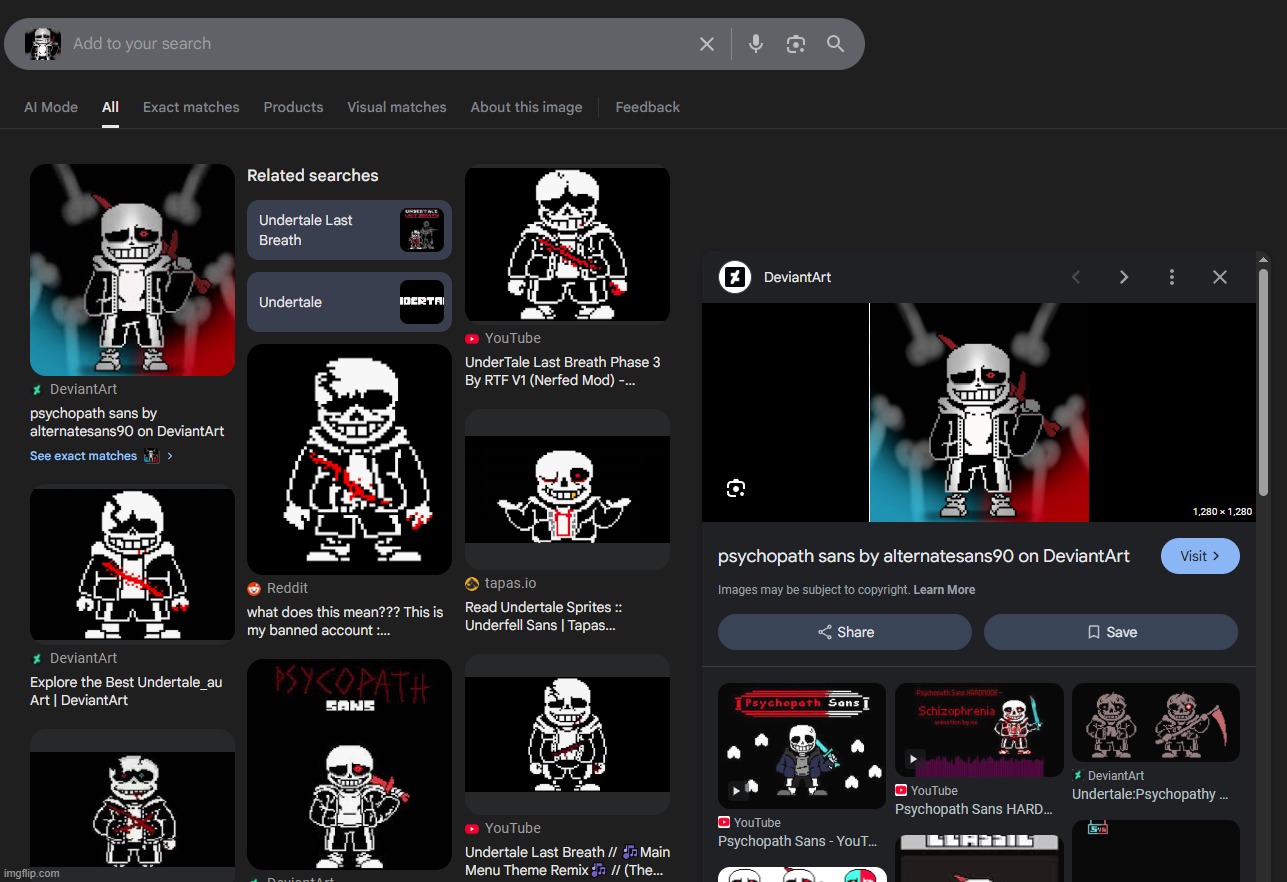Viewport: 1287px width, 882px height.
Task: Select the AI Mode tab
Action: pos(51,107)
